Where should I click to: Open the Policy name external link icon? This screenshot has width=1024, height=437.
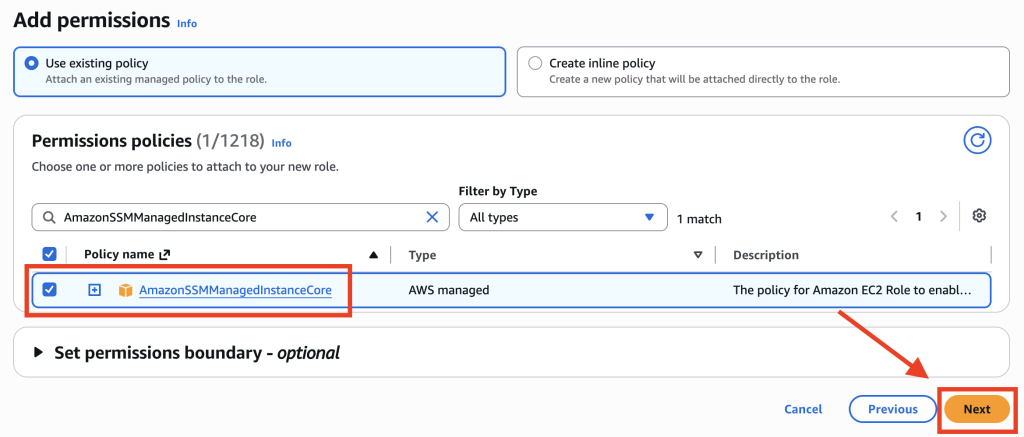click(165, 255)
